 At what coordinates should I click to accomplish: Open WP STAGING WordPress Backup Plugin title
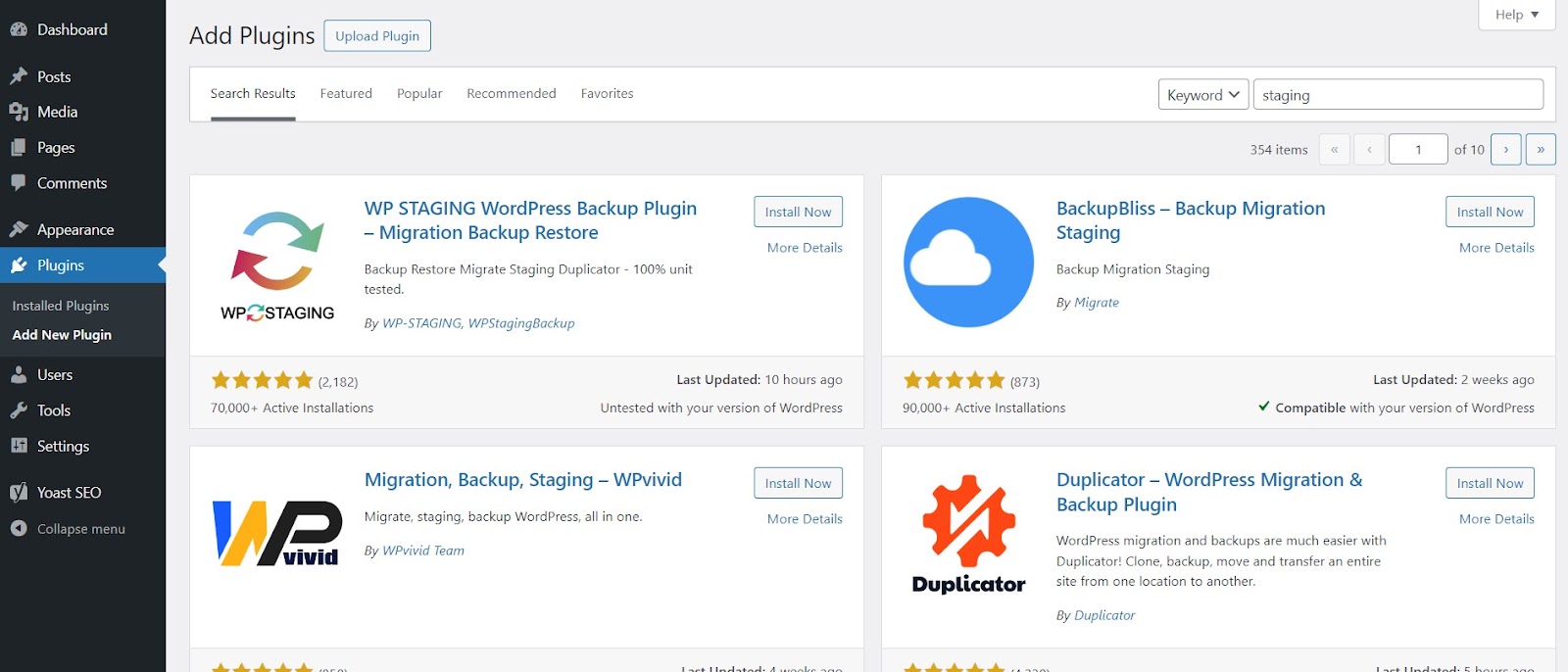(x=530, y=220)
